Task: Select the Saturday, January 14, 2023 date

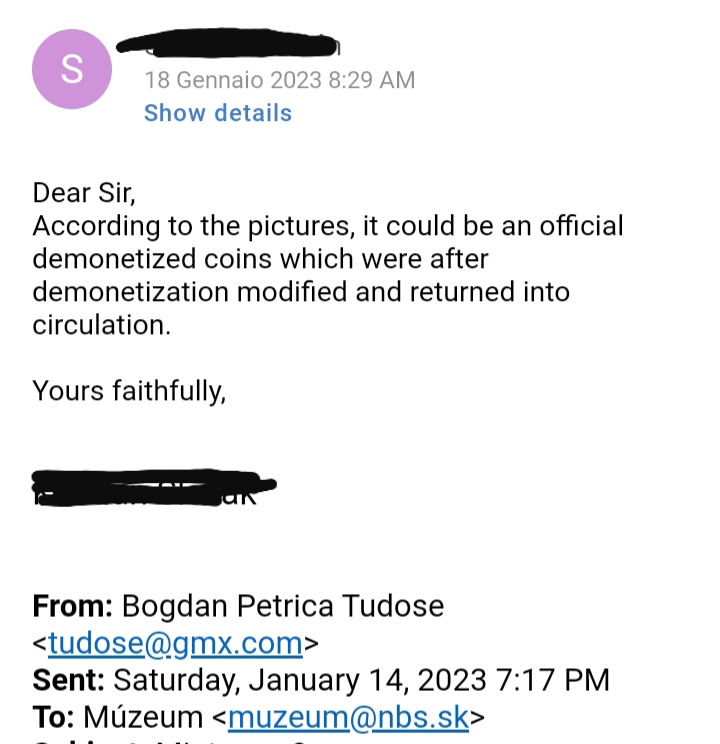Action: [x=299, y=680]
